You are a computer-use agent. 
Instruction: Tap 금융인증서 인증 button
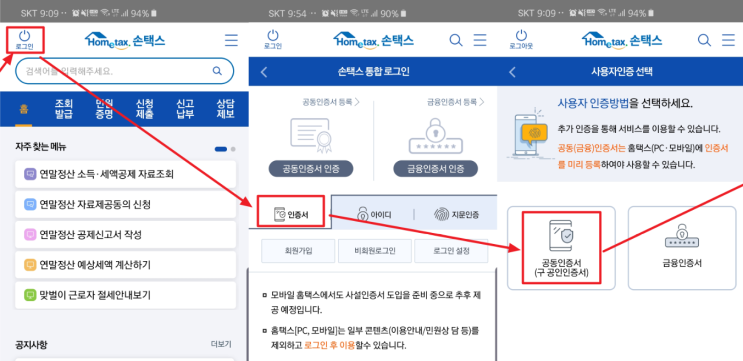click(435, 169)
